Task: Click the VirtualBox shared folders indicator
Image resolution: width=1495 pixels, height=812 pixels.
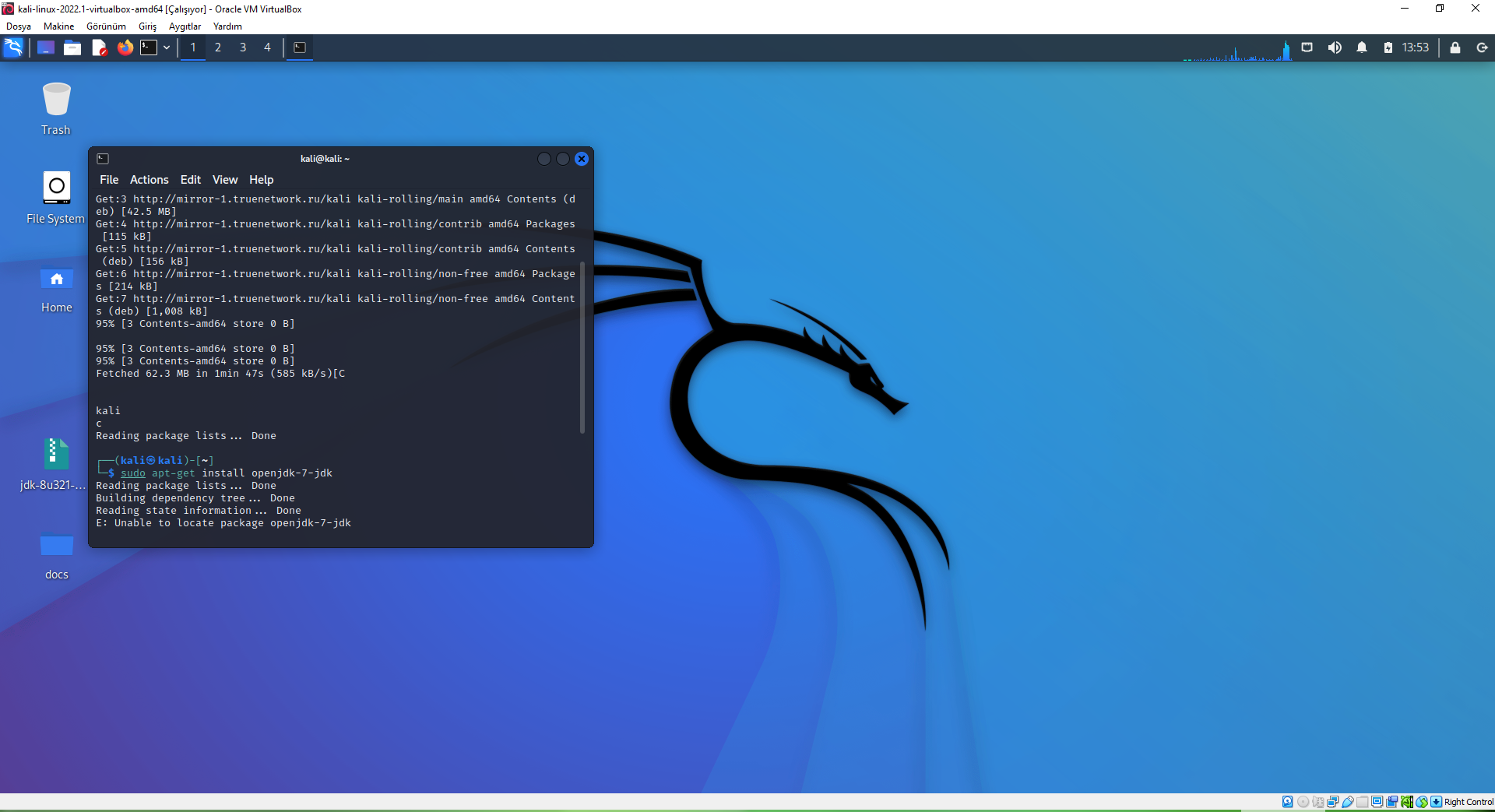Action: point(1362,802)
